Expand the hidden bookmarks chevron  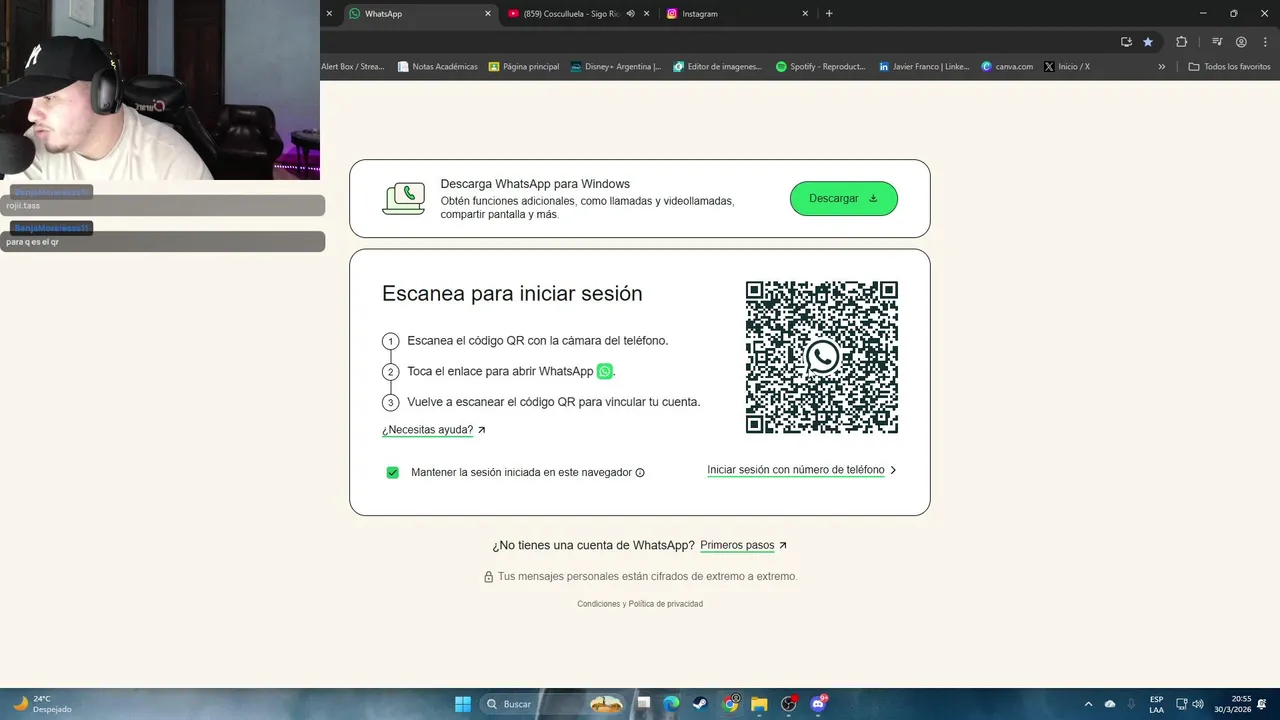tap(1162, 67)
